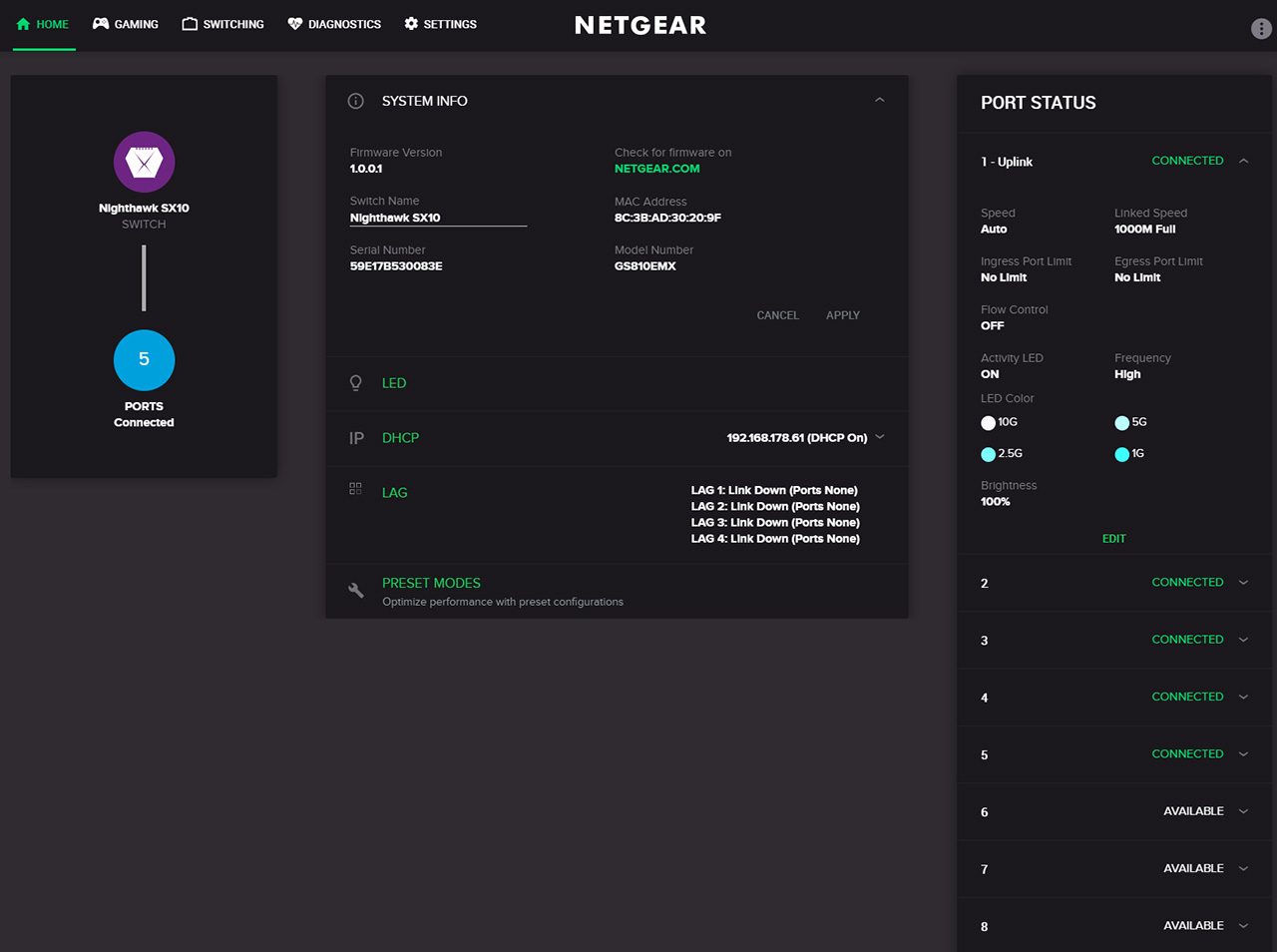Click the 1G LED color swatch

coord(1121,454)
